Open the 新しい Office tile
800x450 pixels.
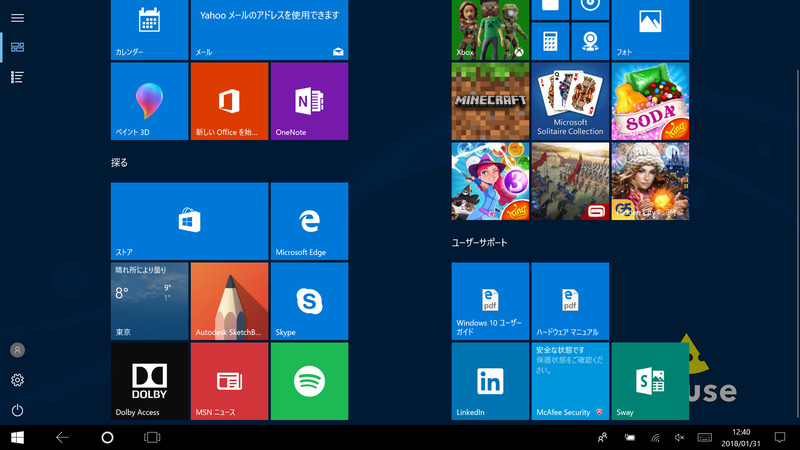pyautogui.click(x=230, y=101)
